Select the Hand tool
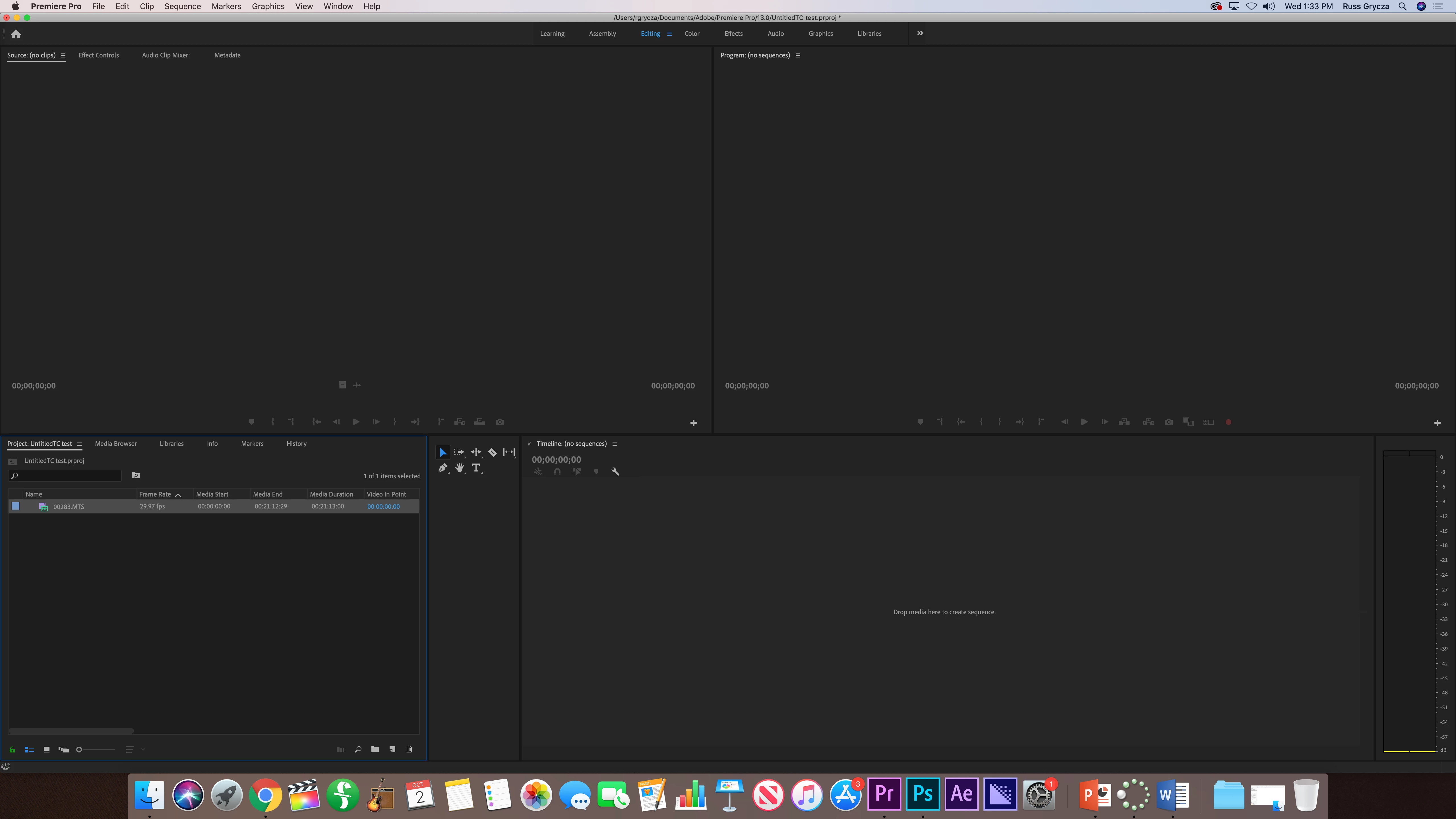This screenshot has width=1456, height=819. [460, 468]
